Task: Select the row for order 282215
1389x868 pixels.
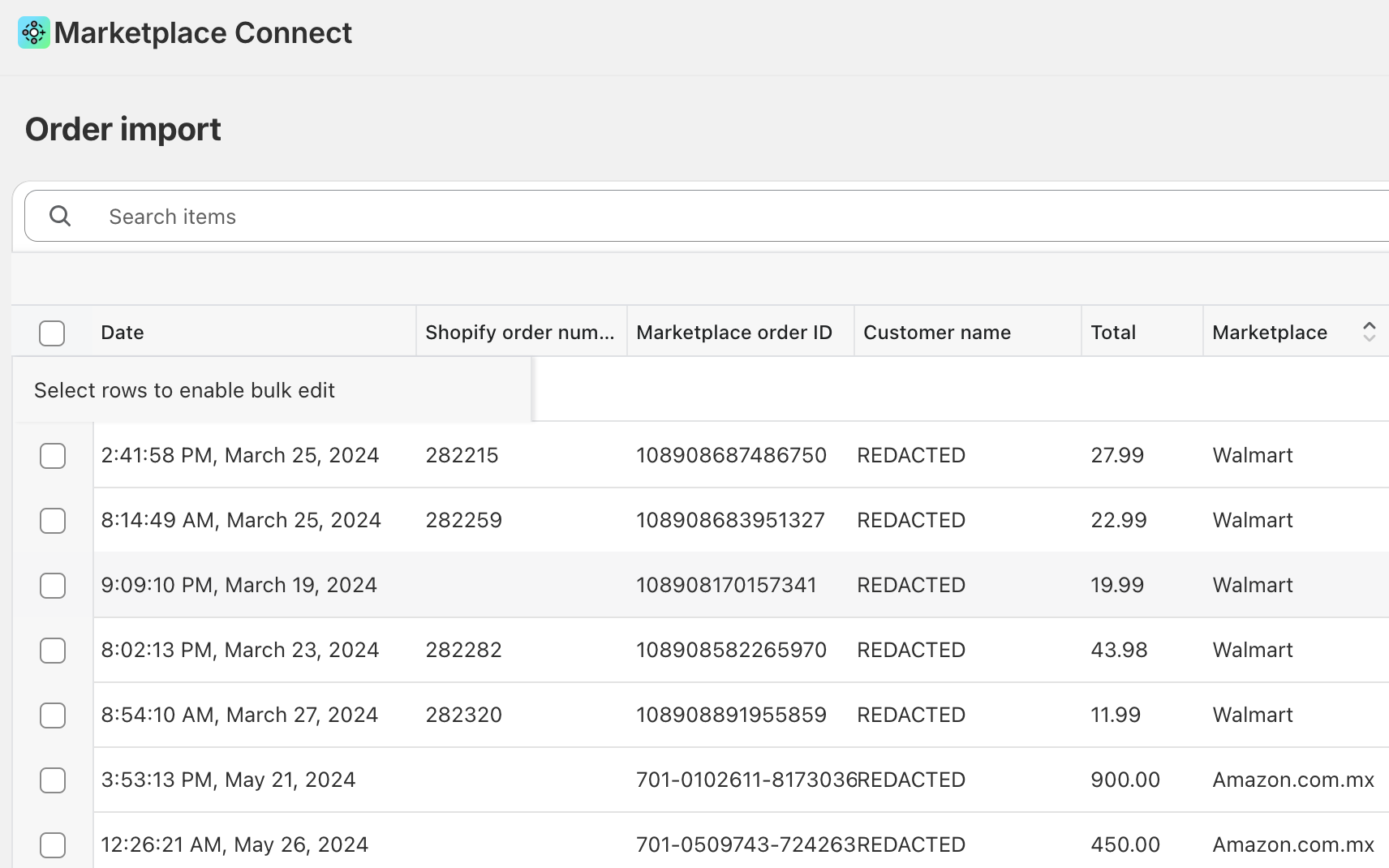Action: tap(53, 456)
